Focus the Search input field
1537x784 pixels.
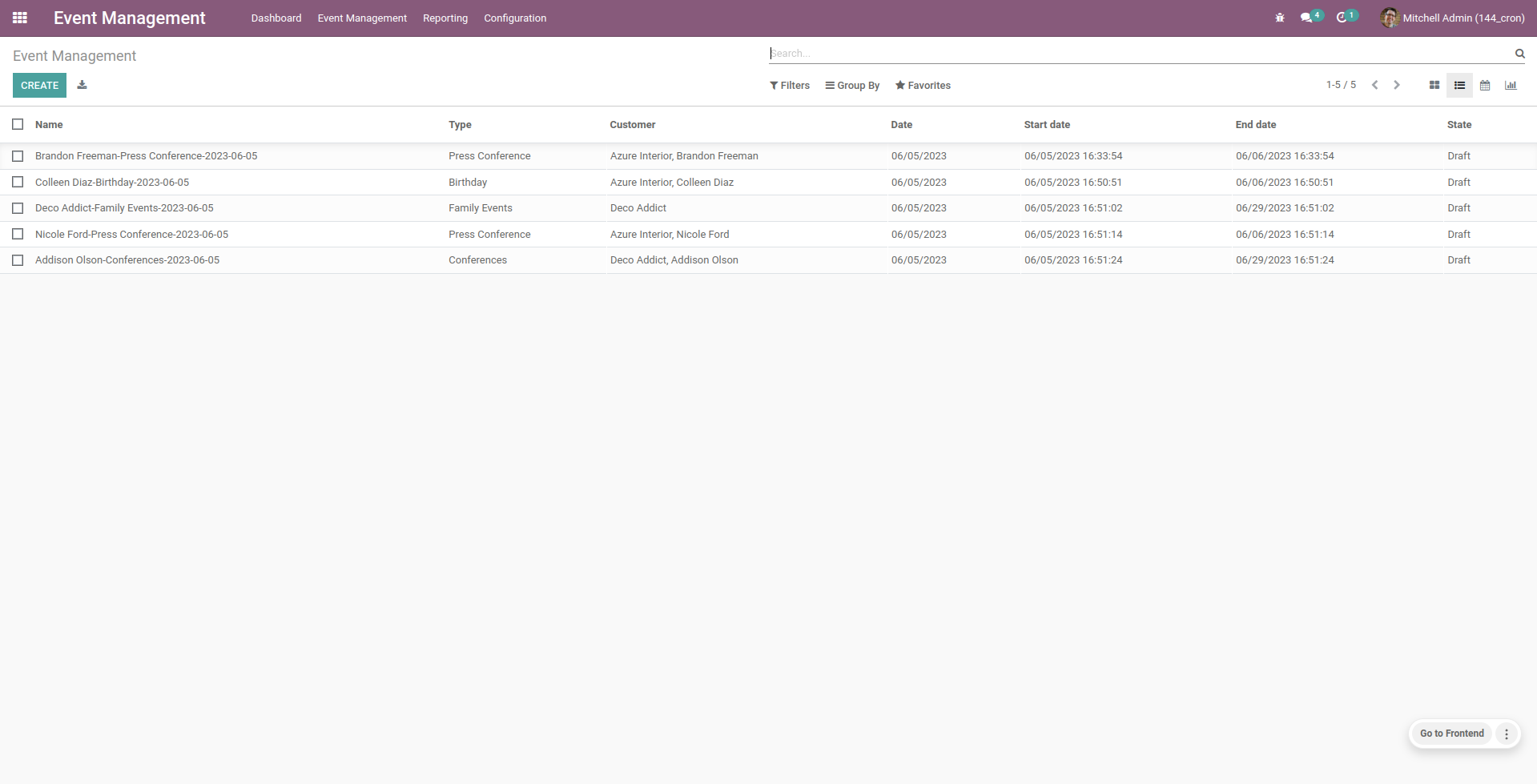[x=1140, y=54]
